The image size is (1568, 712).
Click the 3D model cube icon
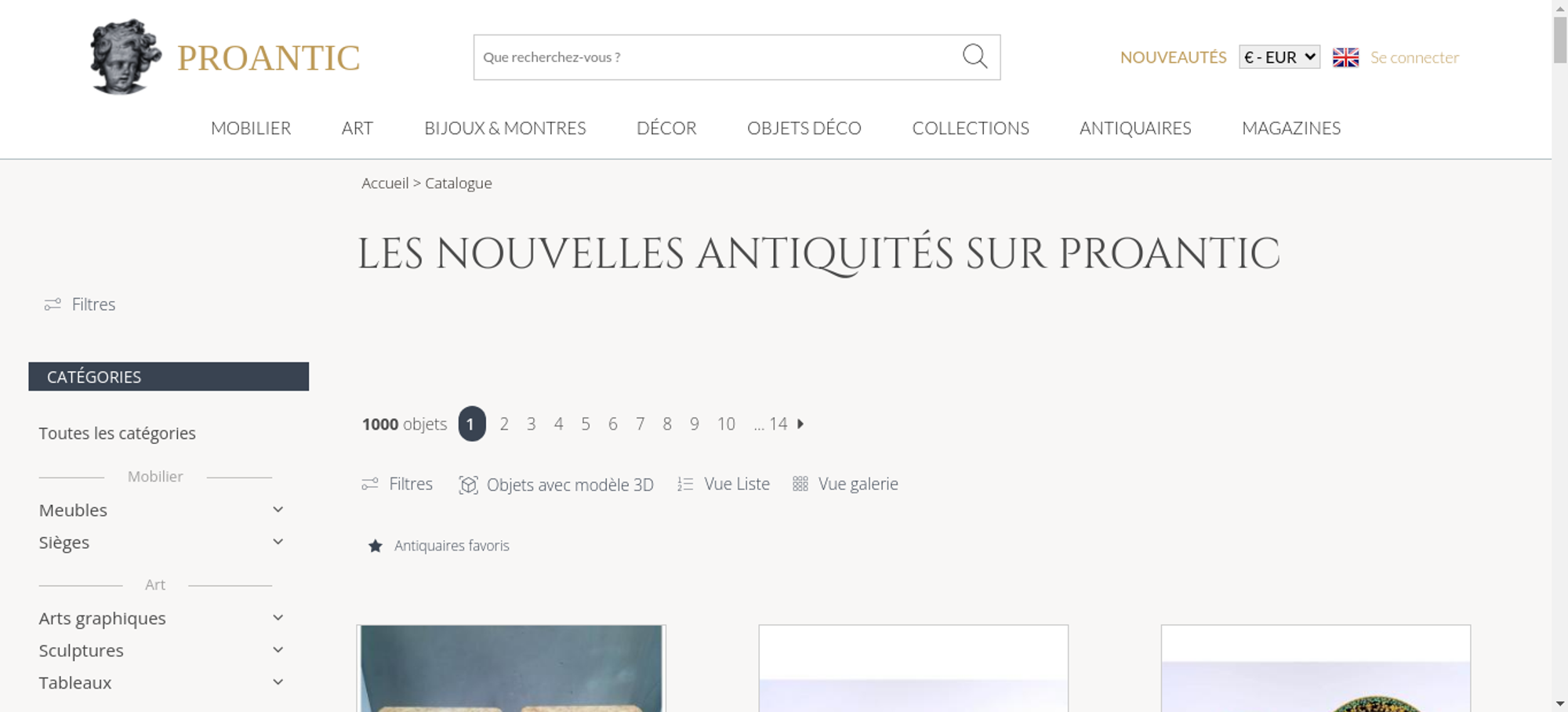click(468, 485)
